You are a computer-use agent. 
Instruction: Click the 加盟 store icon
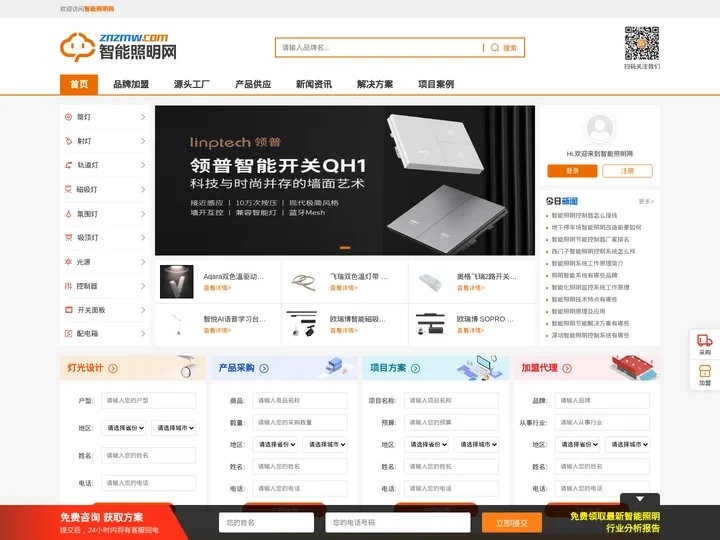tap(704, 371)
